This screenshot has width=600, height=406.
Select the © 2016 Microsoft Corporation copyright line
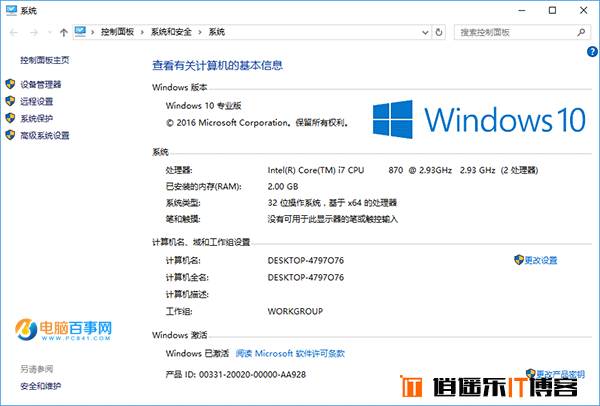tap(257, 123)
